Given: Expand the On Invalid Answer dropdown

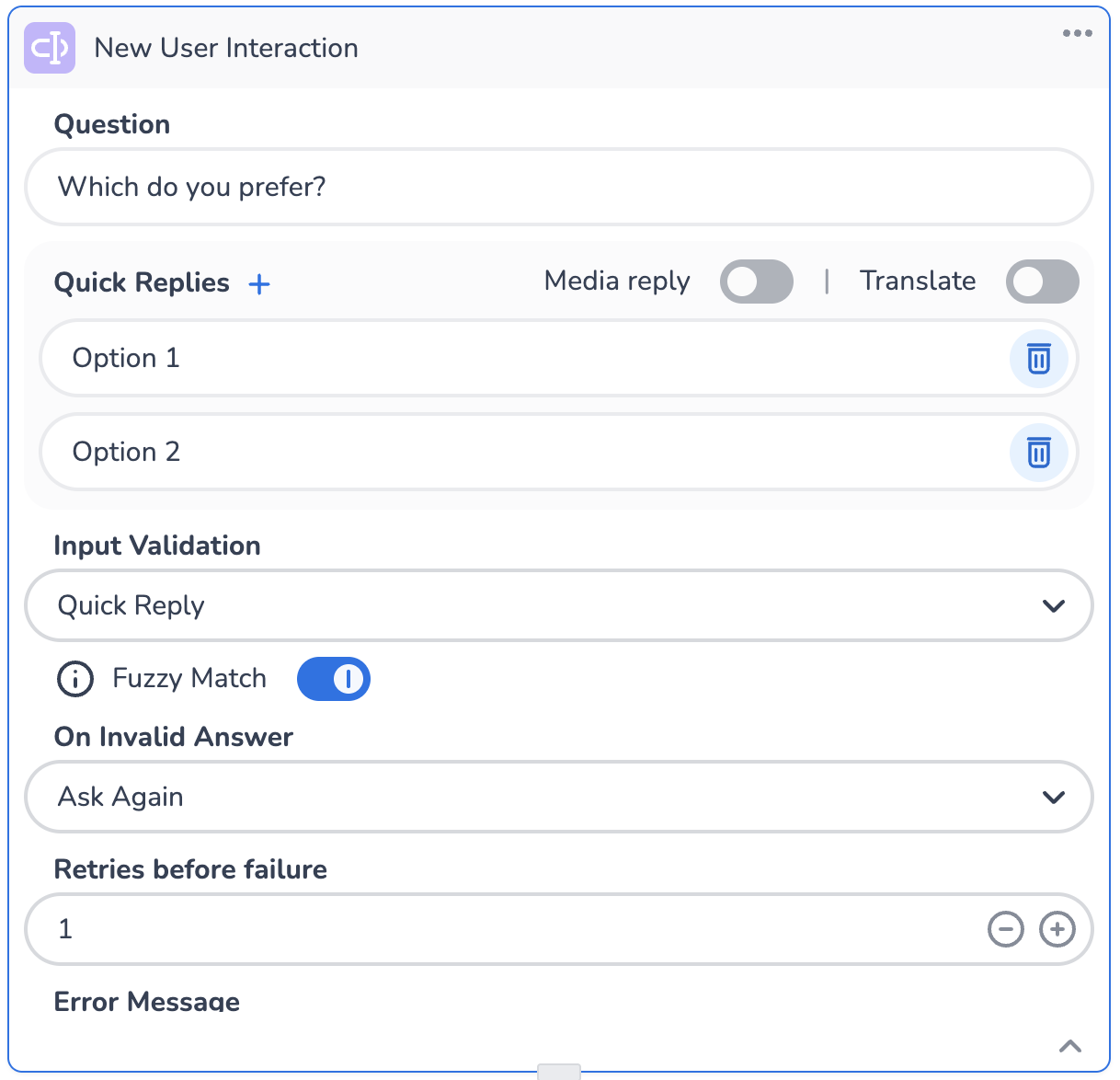Looking at the screenshot, I should pos(558,797).
